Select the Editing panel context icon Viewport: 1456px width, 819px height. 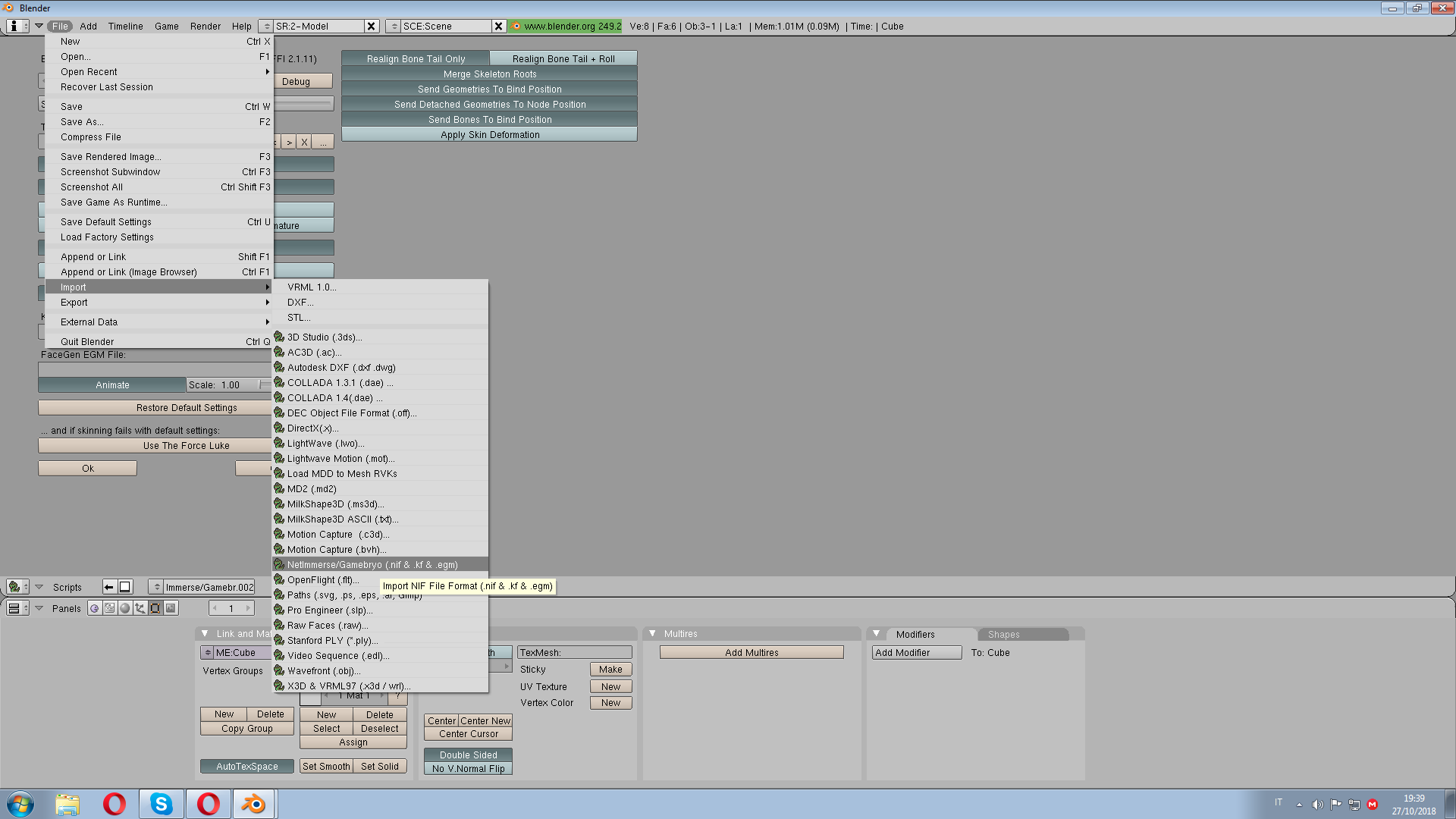155,608
